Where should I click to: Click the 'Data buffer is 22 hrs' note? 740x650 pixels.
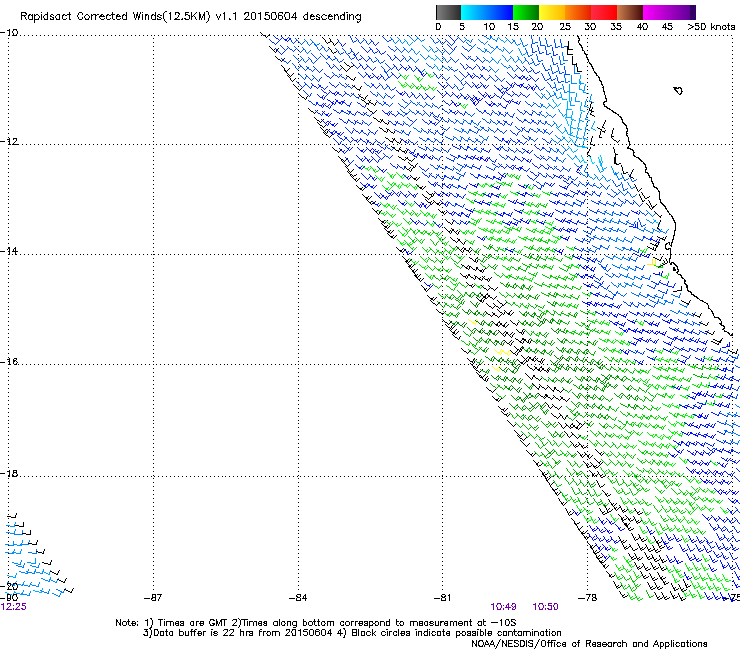click(352, 633)
